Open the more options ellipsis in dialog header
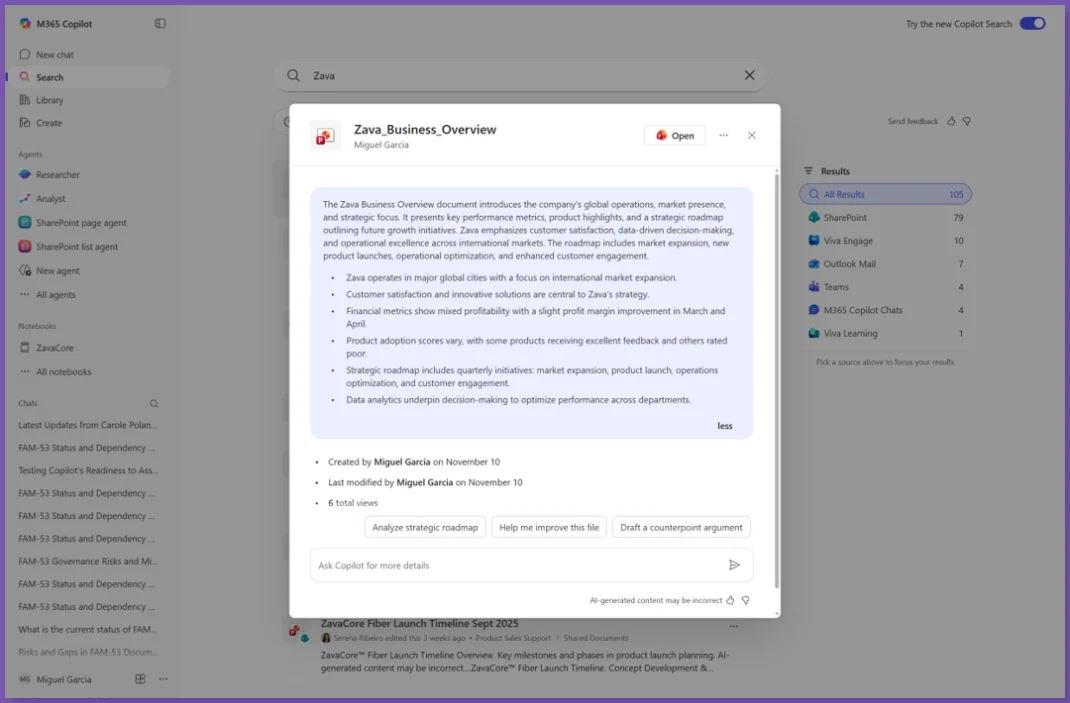This screenshot has width=1070, height=703. click(723, 135)
